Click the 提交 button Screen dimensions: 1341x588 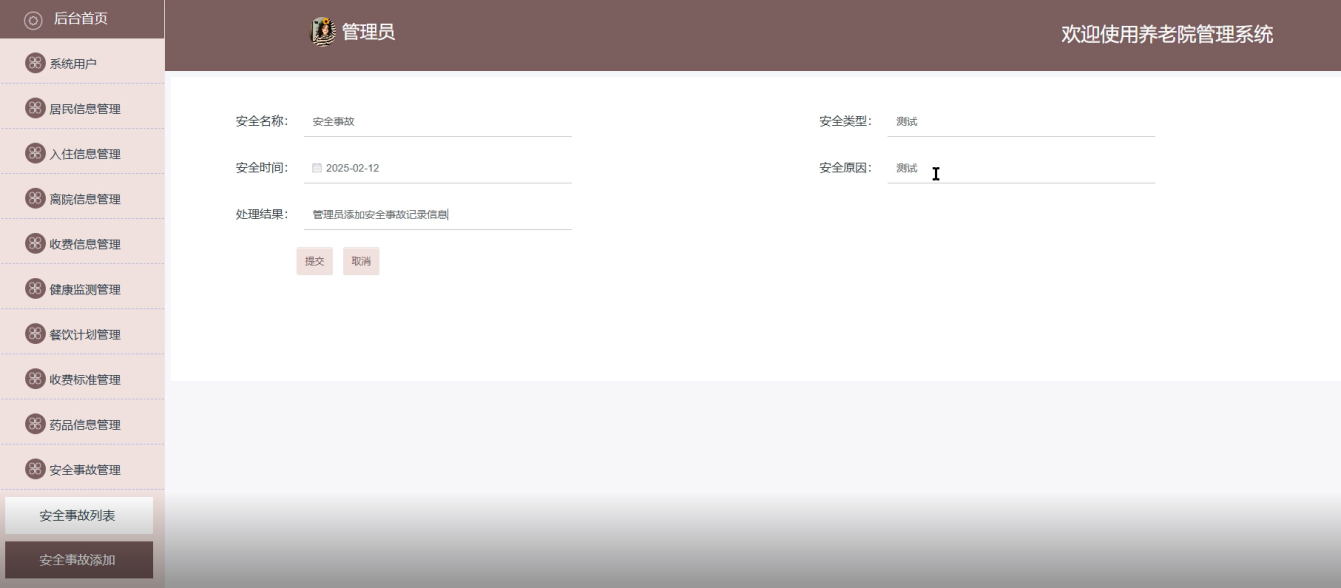click(x=314, y=261)
